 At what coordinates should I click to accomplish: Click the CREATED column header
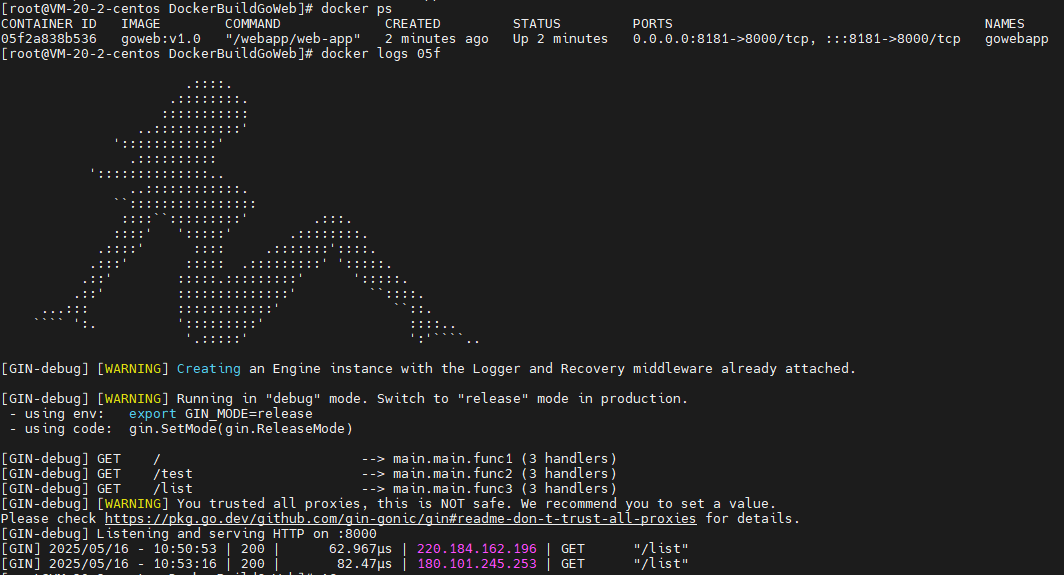coord(413,24)
